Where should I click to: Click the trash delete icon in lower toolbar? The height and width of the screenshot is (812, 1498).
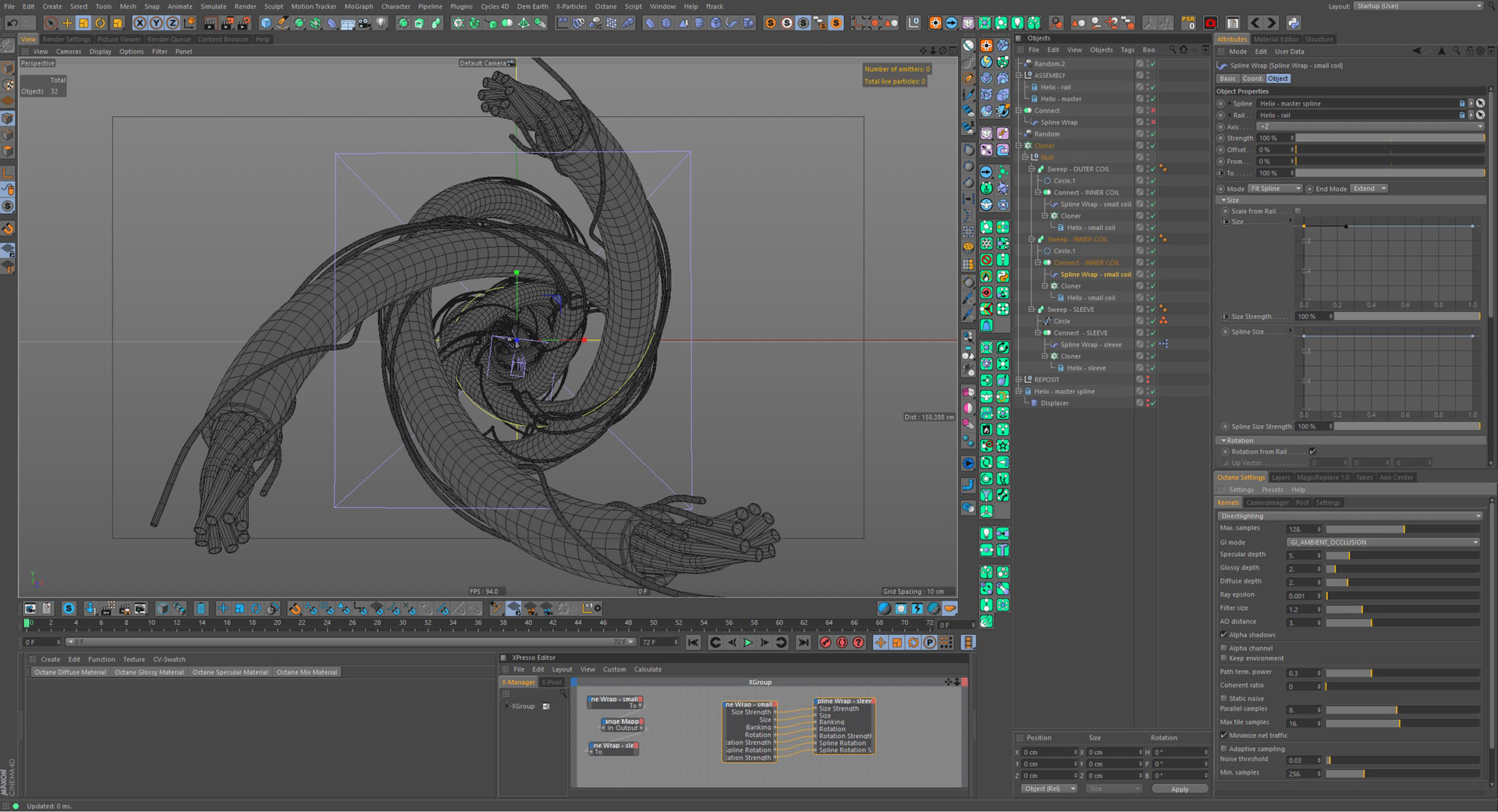pos(201,608)
